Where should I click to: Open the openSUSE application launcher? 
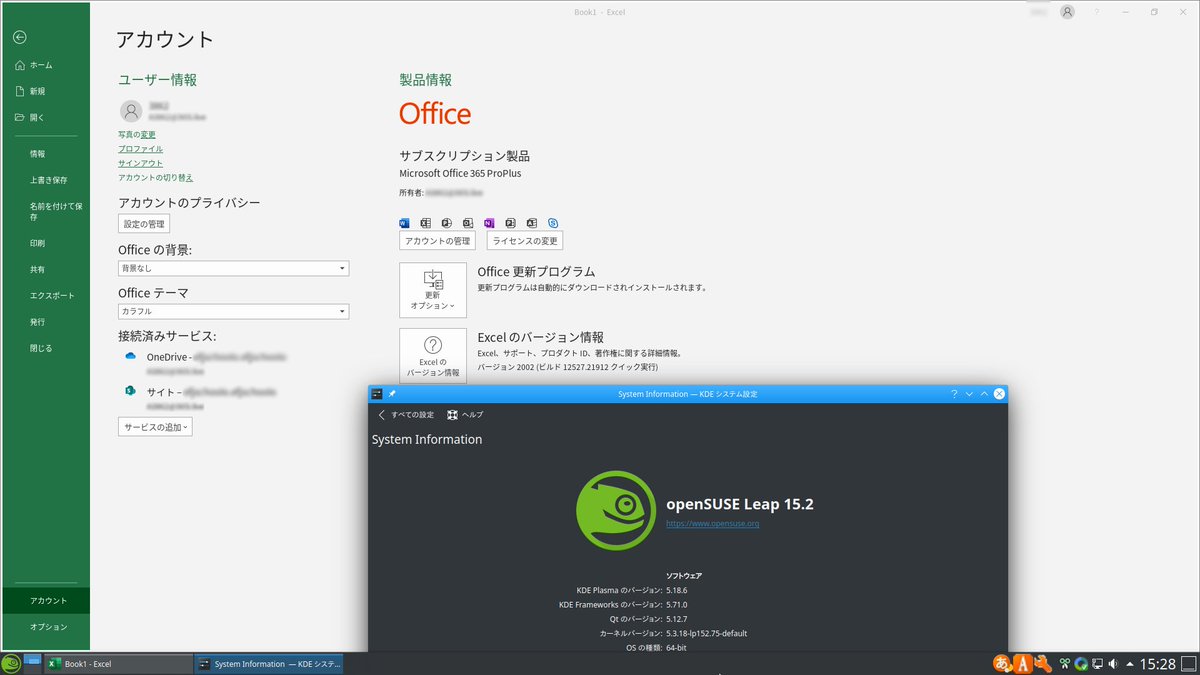point(11,663)
